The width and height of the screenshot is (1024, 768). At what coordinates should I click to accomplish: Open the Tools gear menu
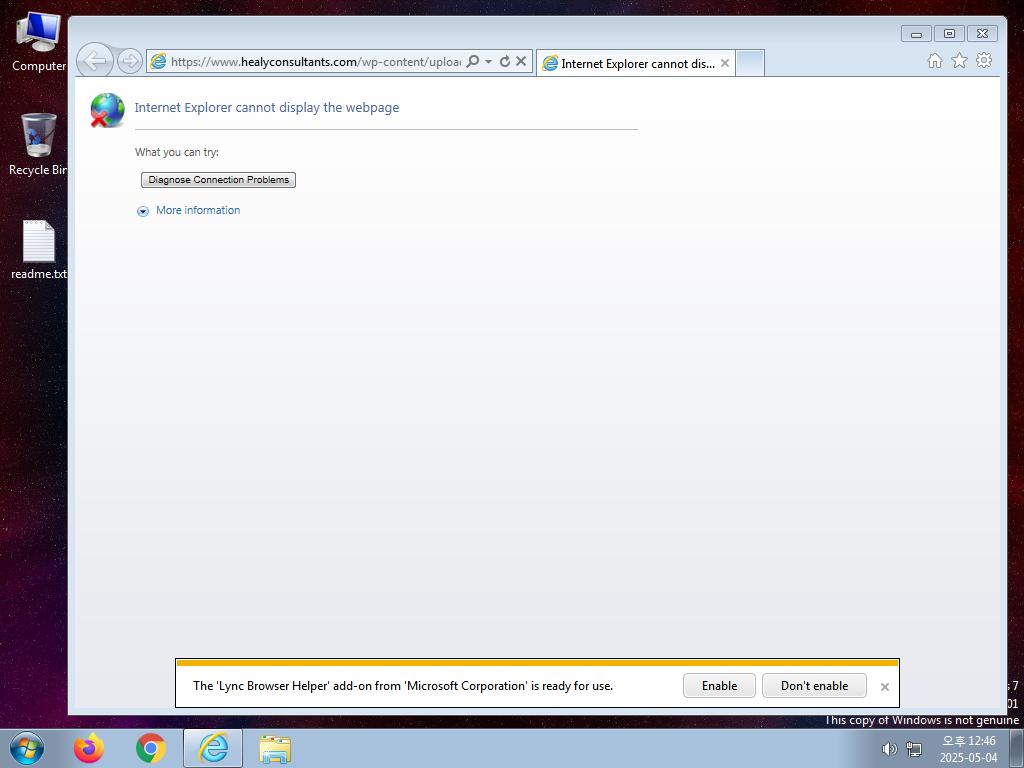[984, 61]
